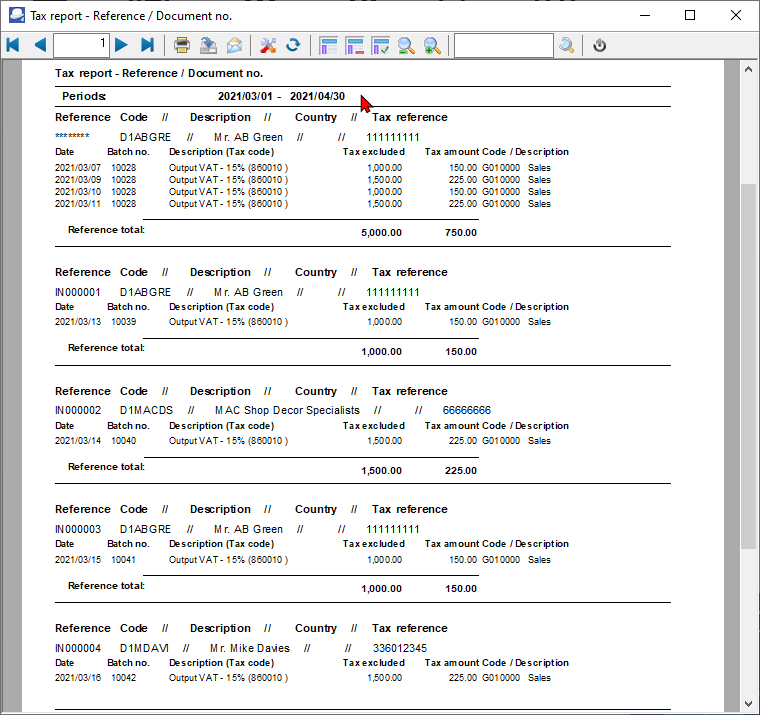Email the report via envelope icon
Image resolution: width=760 pixels, height=715 pixels.
(x=234, y=45)
